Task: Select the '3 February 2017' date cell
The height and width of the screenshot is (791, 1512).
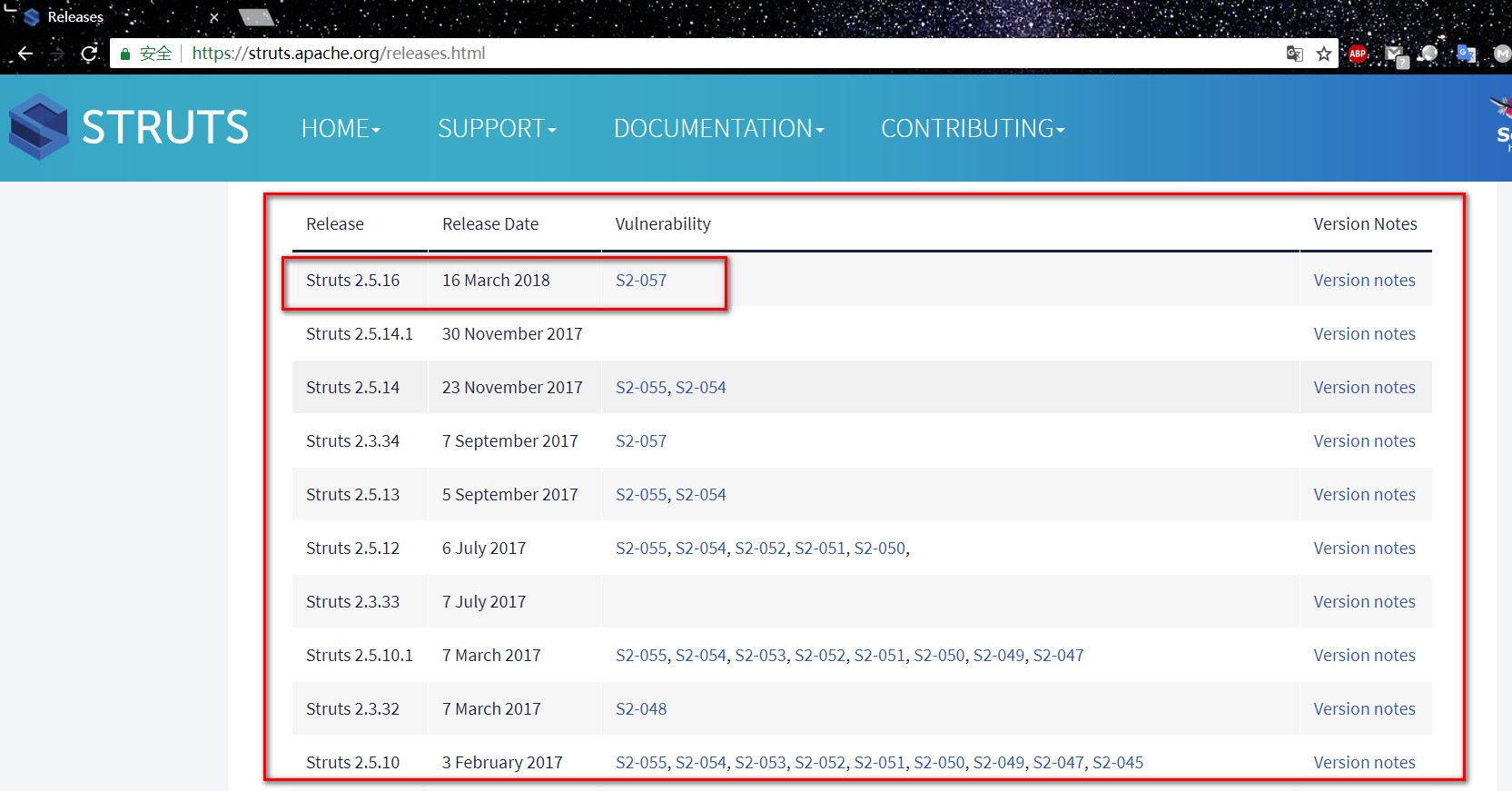Action: [515, 763]
